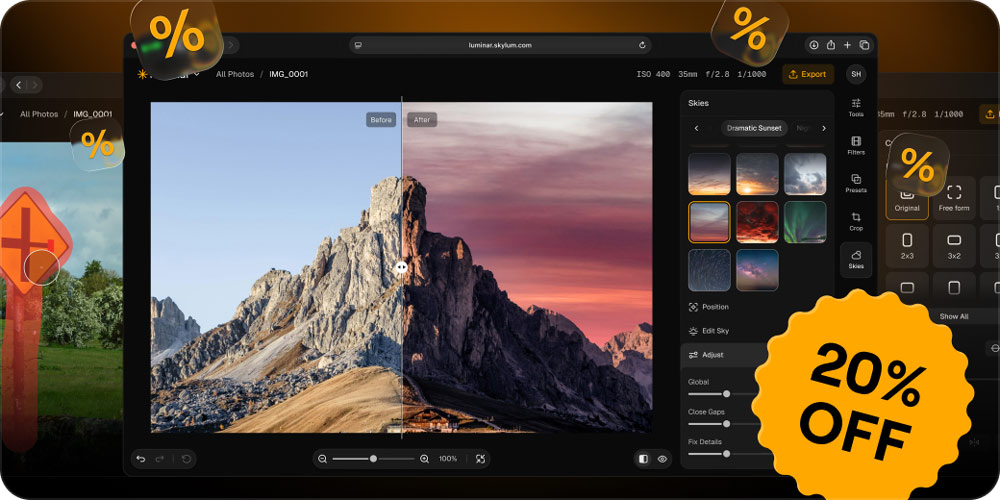
Task: Click IMG_0001 in left background window
Action: click(92, 114)
